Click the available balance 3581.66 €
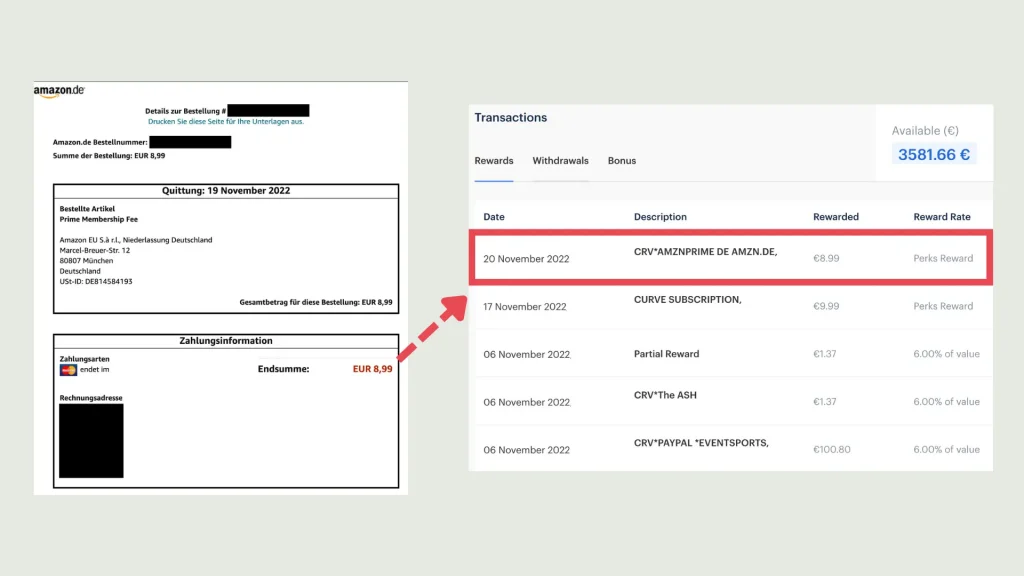 [934, 154]
